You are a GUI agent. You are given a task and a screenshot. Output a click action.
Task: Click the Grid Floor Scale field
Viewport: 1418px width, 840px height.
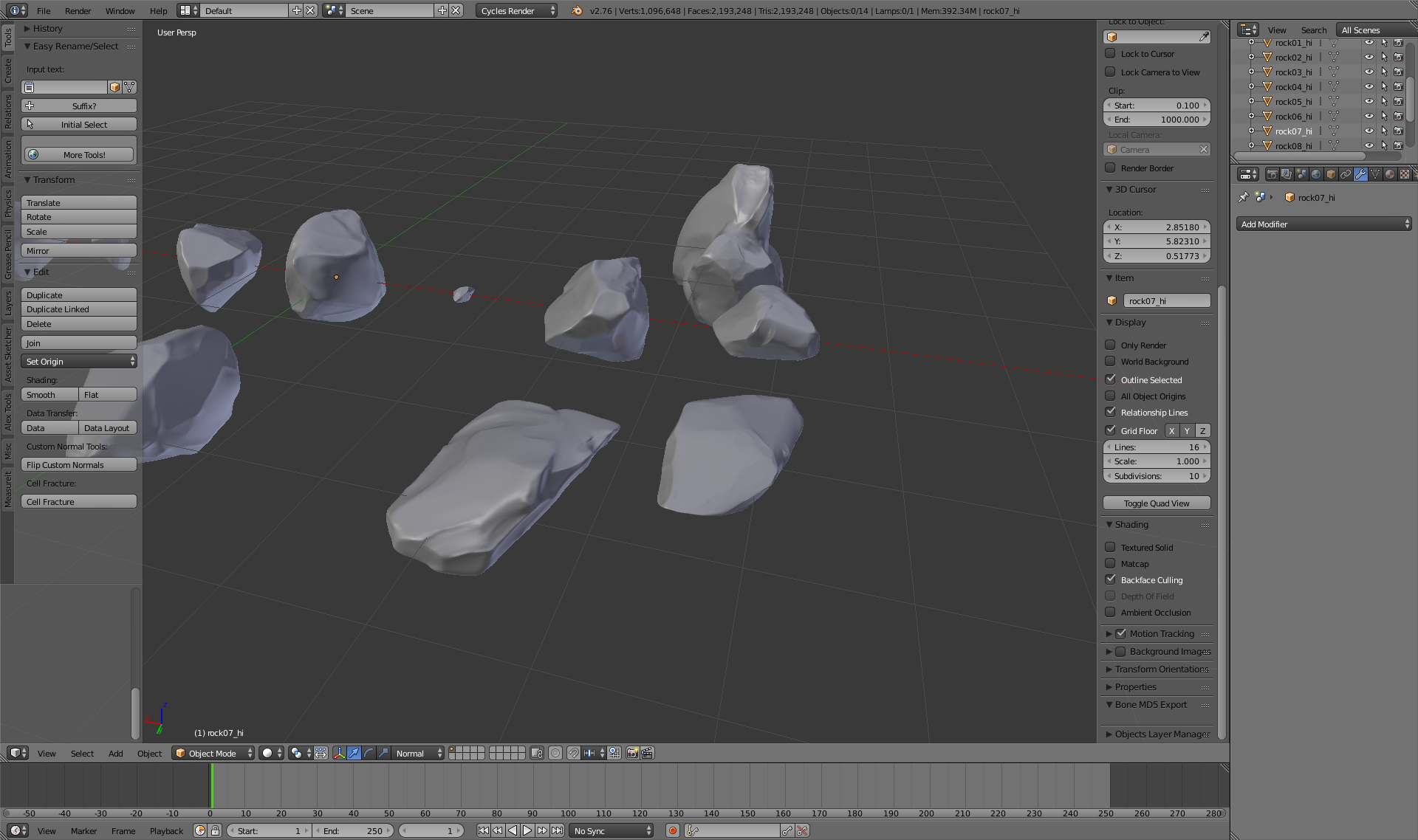coord(1157,461)
